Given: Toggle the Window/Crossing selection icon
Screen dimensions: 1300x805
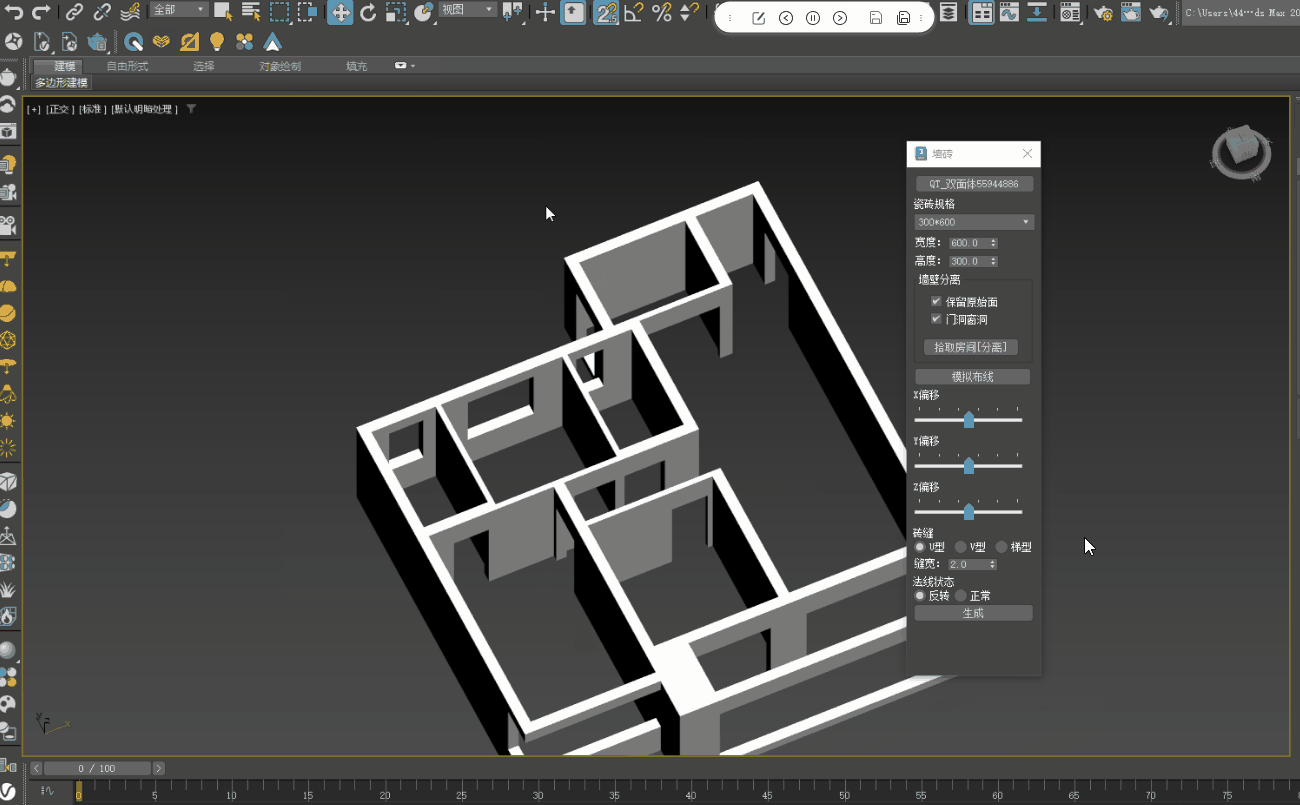Looking at the screenshot, I should click(x=308, y=12).
